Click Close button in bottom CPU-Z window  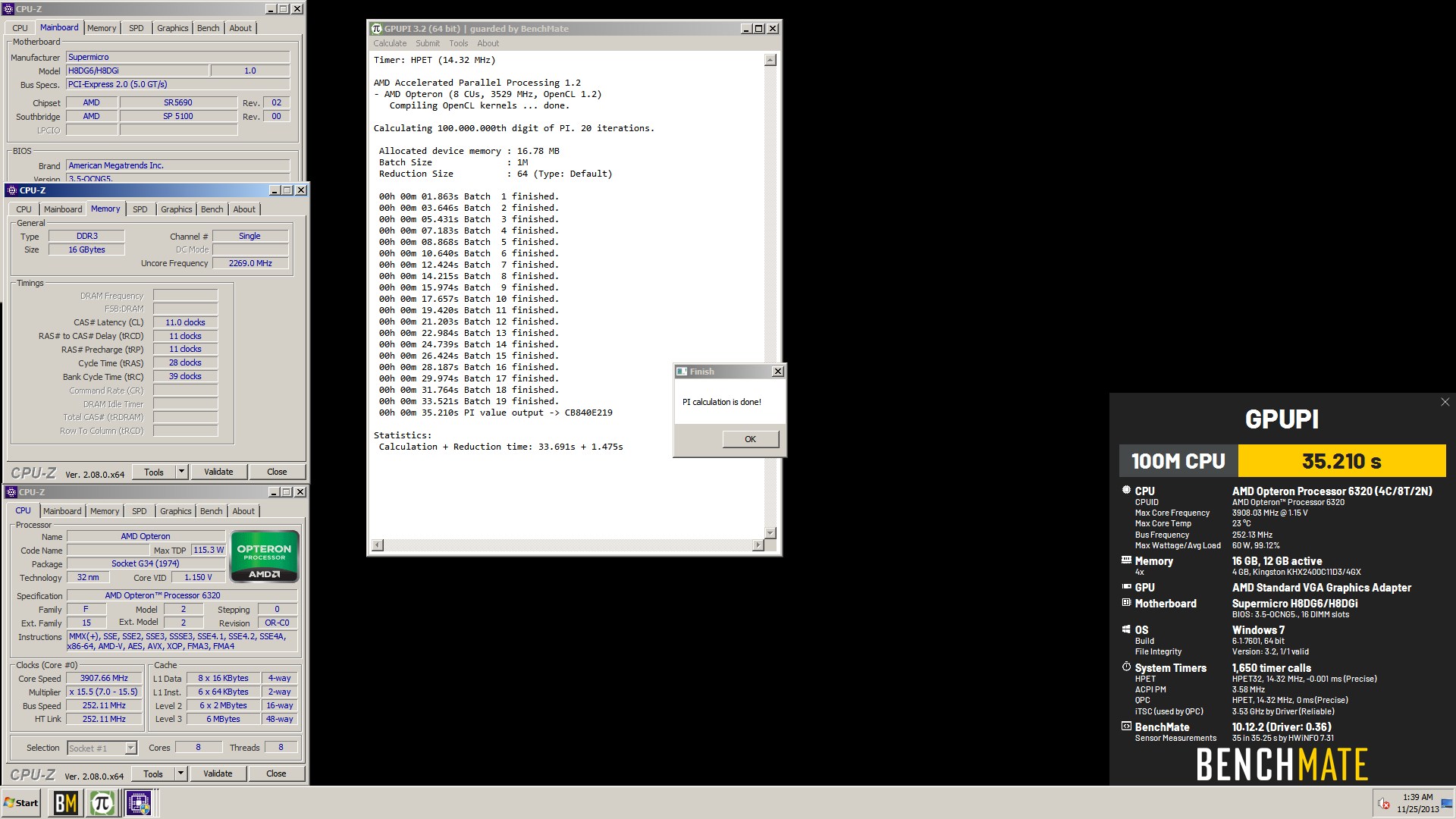coord(276,773)
